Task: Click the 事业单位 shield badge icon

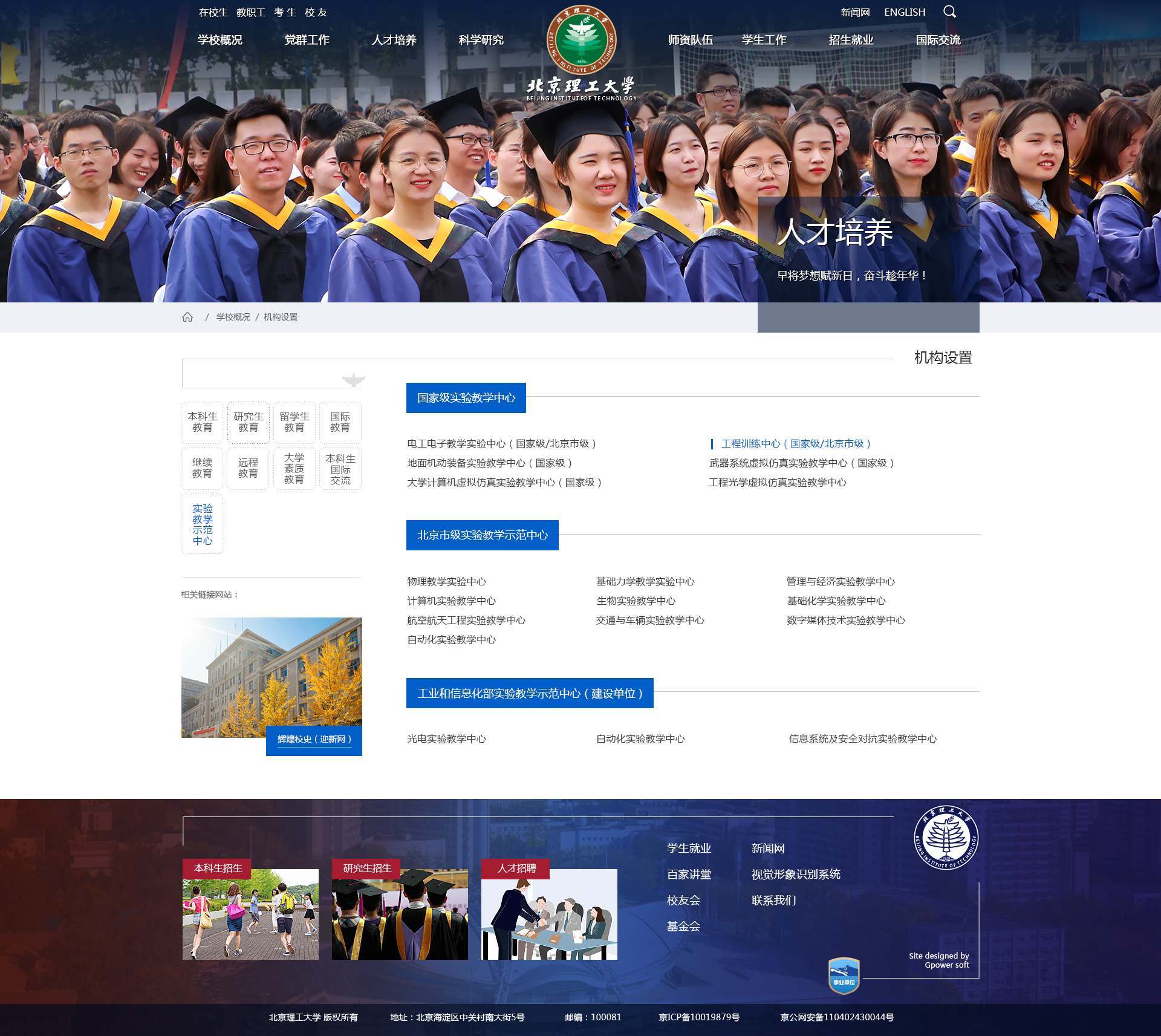Action: 844,975
